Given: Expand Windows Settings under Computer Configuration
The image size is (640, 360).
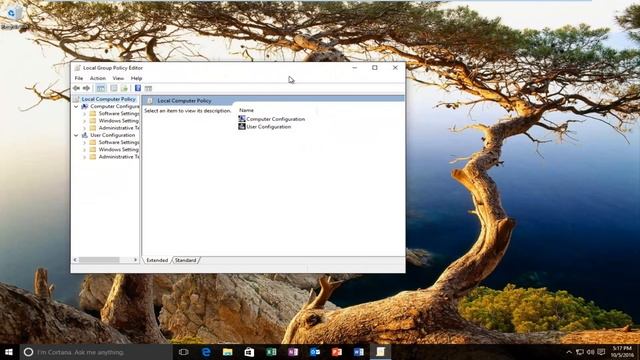Looking at the screenshot, I should coord(84,121).
